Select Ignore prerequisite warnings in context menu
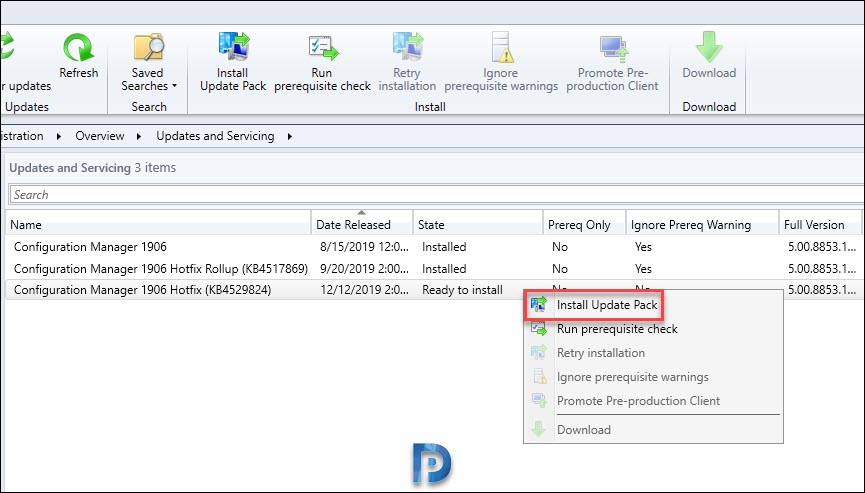 tap(633, 377)
